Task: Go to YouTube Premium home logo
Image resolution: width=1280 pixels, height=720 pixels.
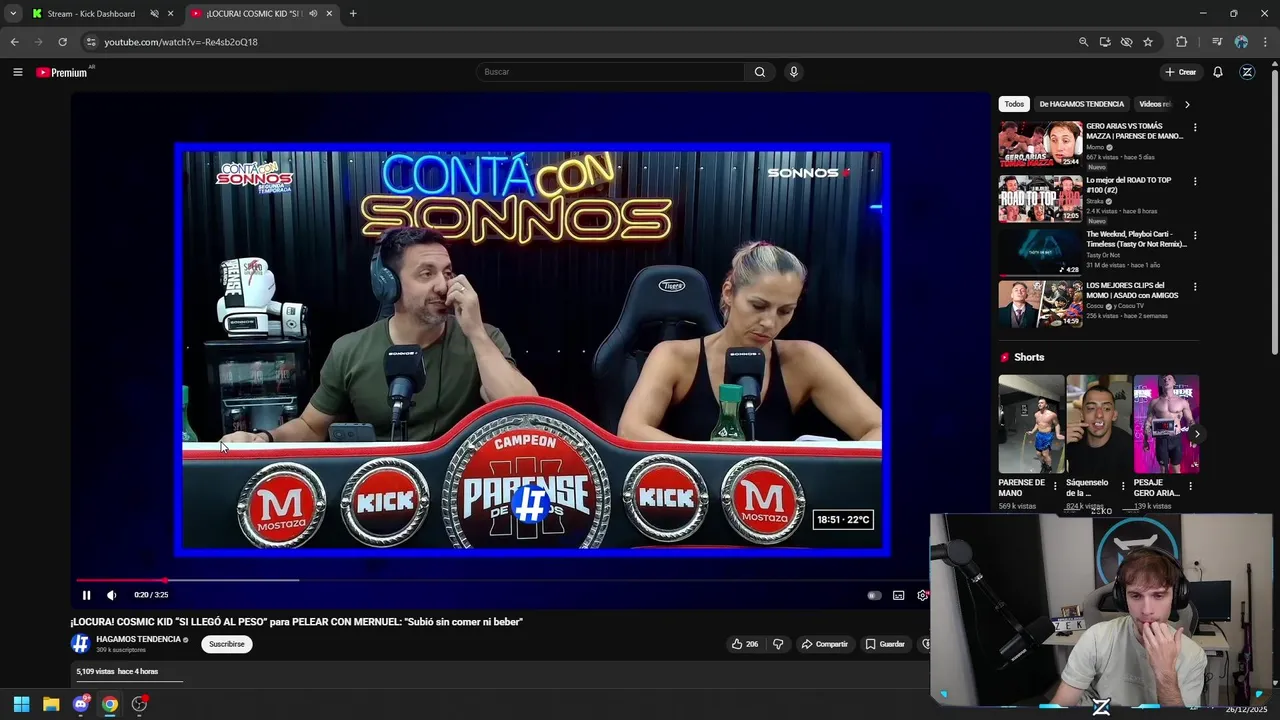Action: [62, 72]
